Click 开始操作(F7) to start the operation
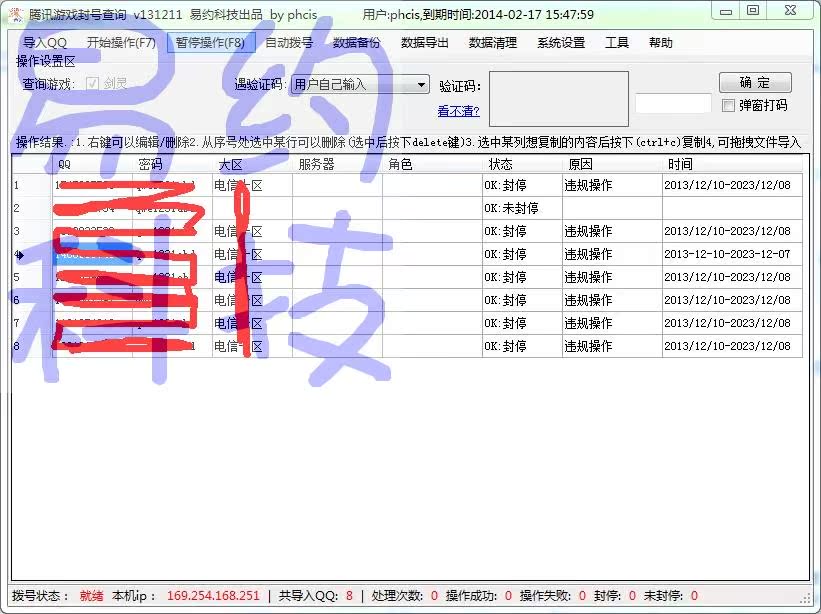This screenshot has height=614, width=821. click(121, 43)
